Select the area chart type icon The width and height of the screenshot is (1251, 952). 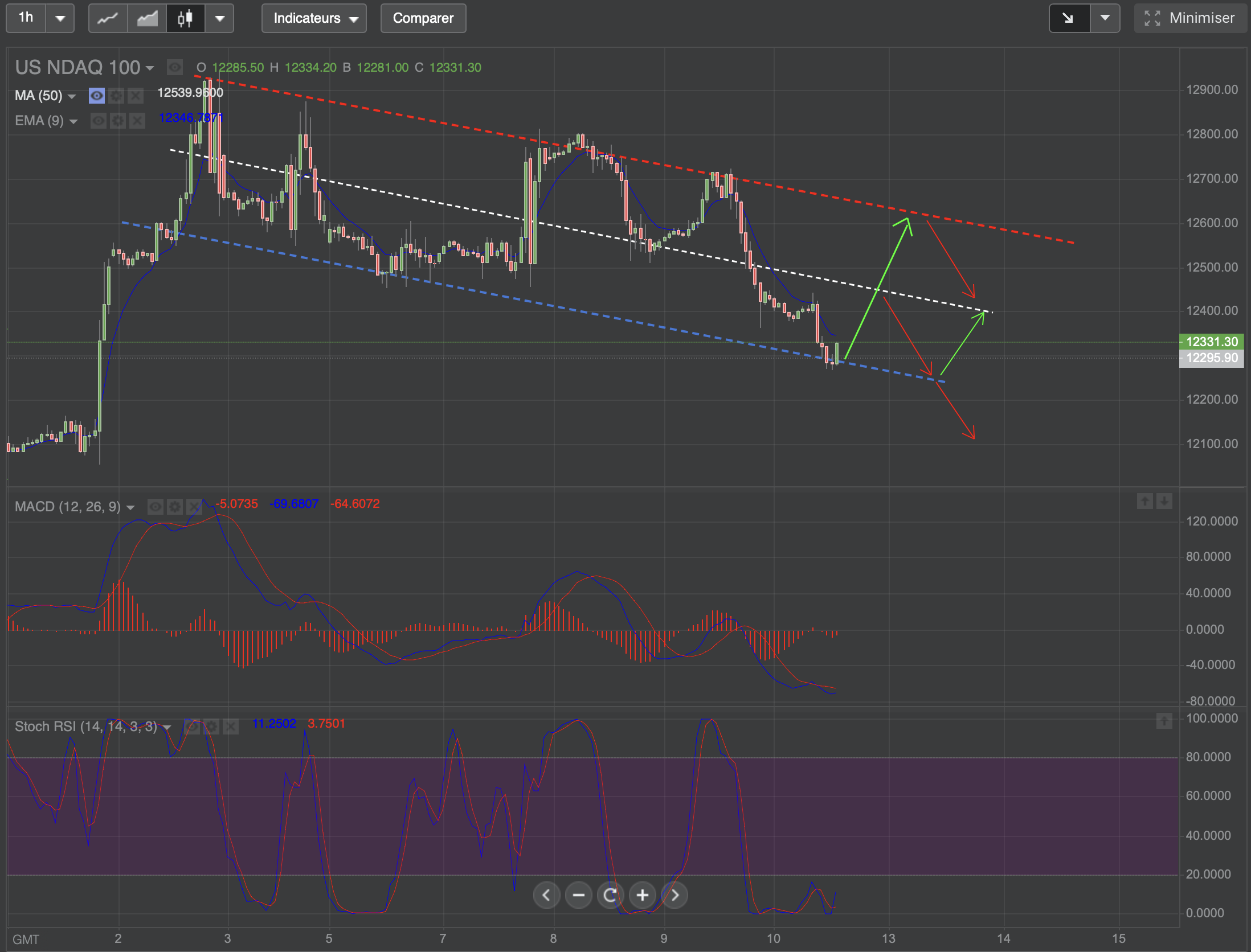(147, 18)
